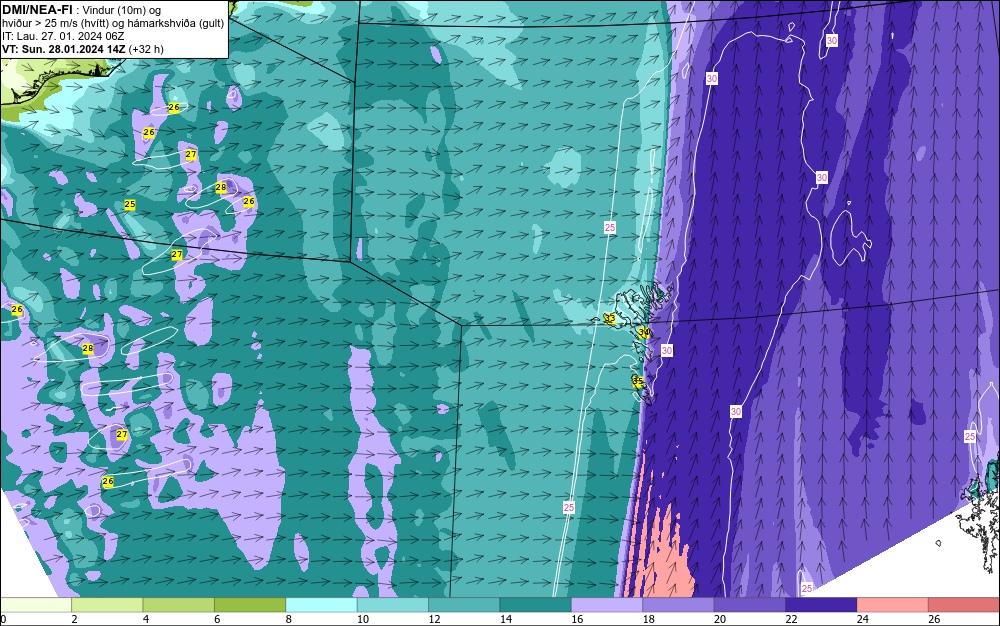Screen dimensions: 1000x626
Task: Click the legend scale value 2
Action: click(75, 619)
